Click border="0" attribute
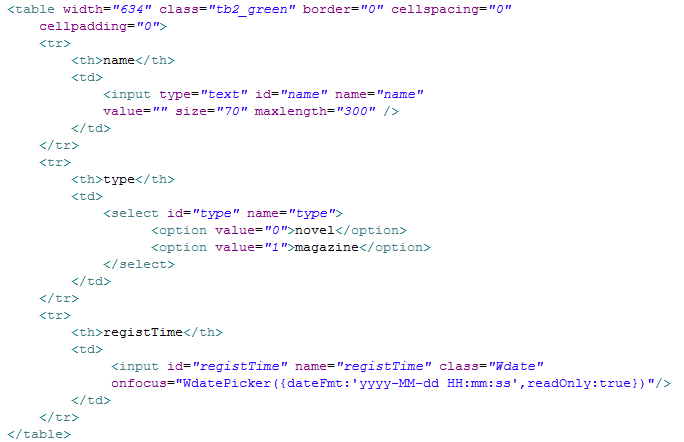The height and width of the screenshot is (442, 684). [x=343, y=10]
